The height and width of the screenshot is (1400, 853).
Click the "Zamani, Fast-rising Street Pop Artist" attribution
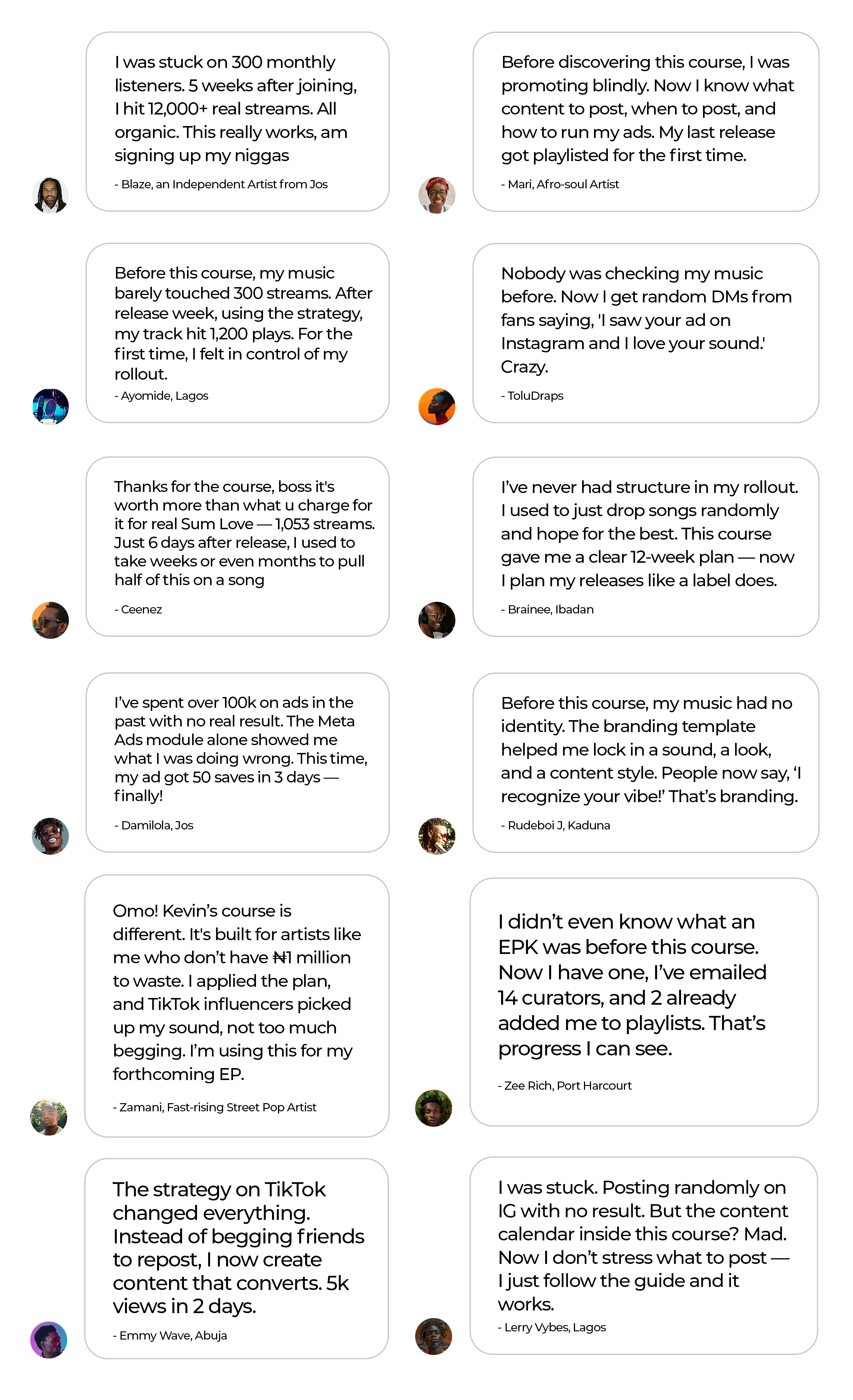coord(215,1107)
